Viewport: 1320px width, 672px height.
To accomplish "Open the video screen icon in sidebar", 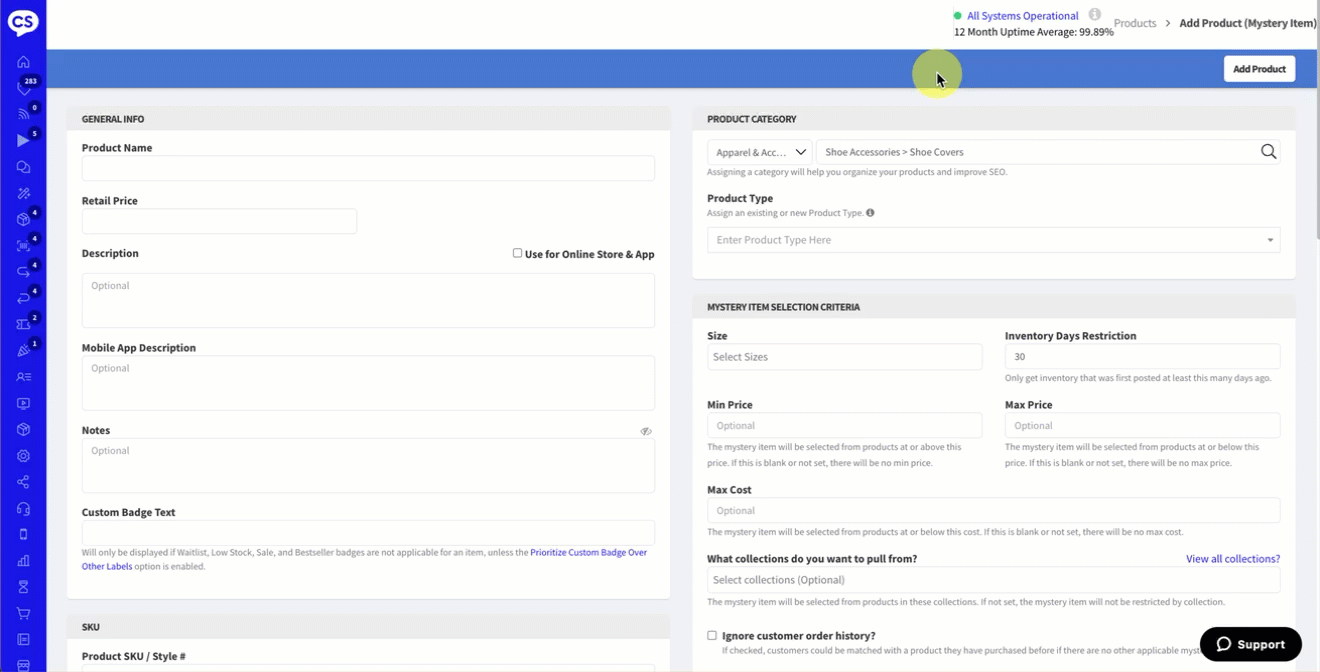I will click(23, 403).
